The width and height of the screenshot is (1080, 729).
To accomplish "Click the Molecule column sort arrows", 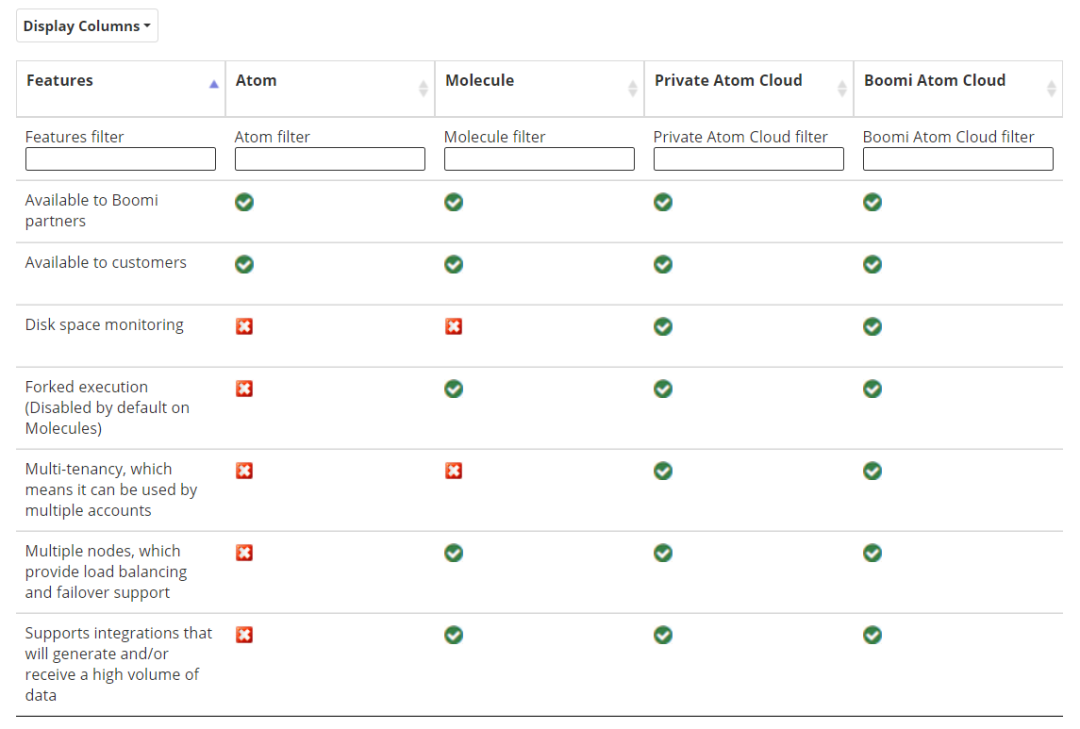I will point(632,88).
